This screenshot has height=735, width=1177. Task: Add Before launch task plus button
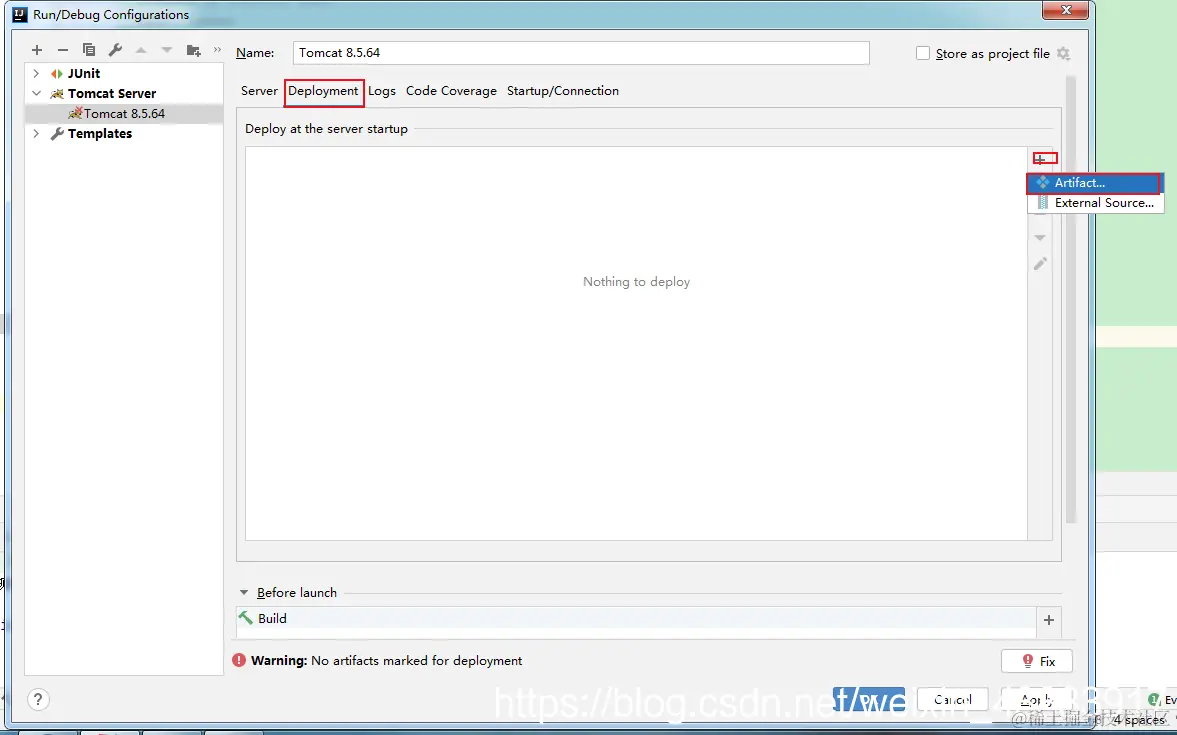1049,619
